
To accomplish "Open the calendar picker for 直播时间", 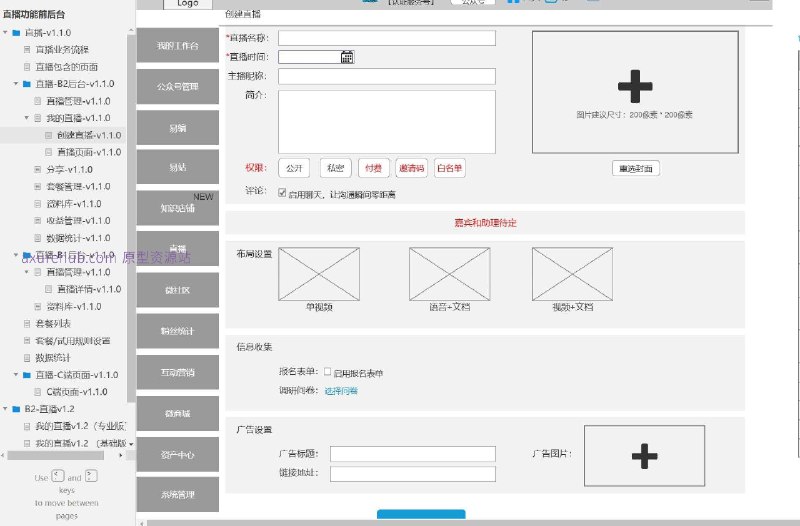I will coord(347,57).
